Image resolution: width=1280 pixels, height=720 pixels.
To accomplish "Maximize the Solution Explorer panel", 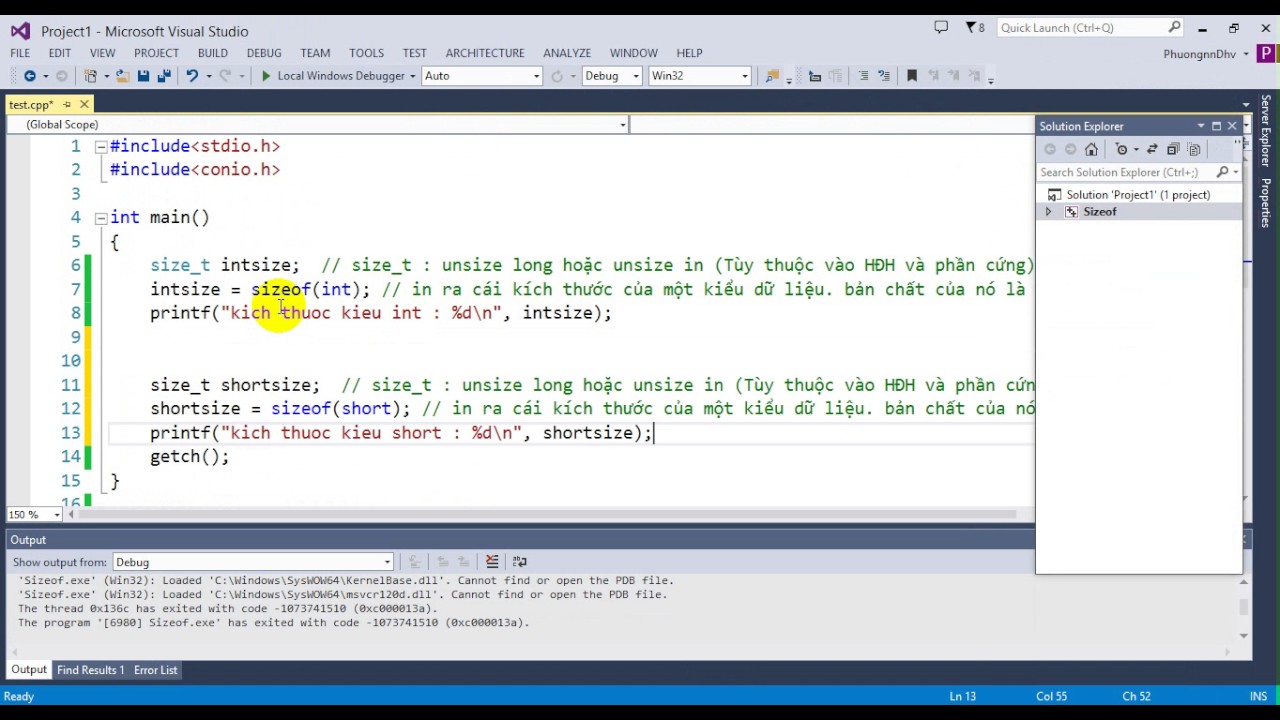I will click(1216, 126).
